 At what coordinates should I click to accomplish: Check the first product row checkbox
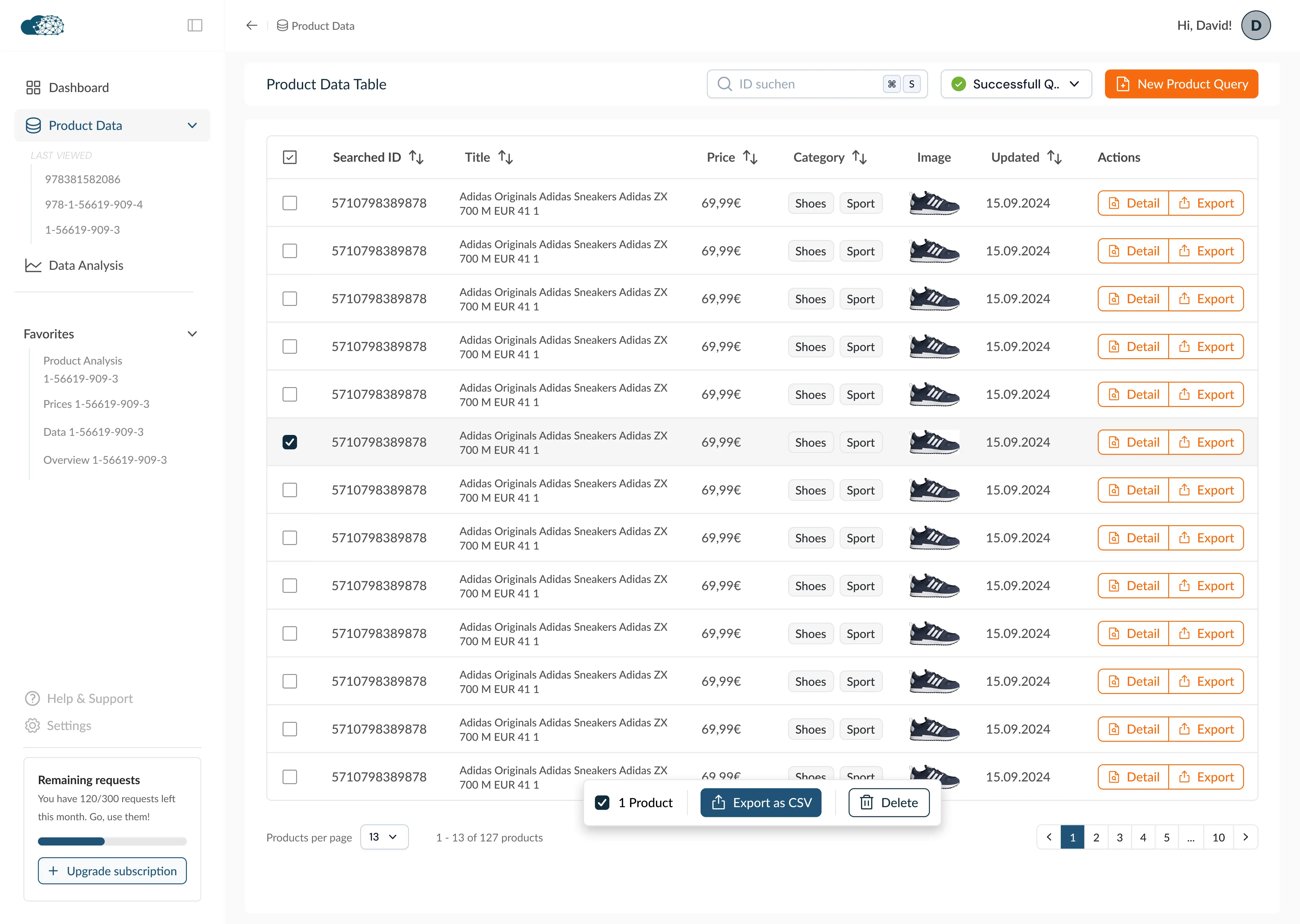tap(290, 203)
